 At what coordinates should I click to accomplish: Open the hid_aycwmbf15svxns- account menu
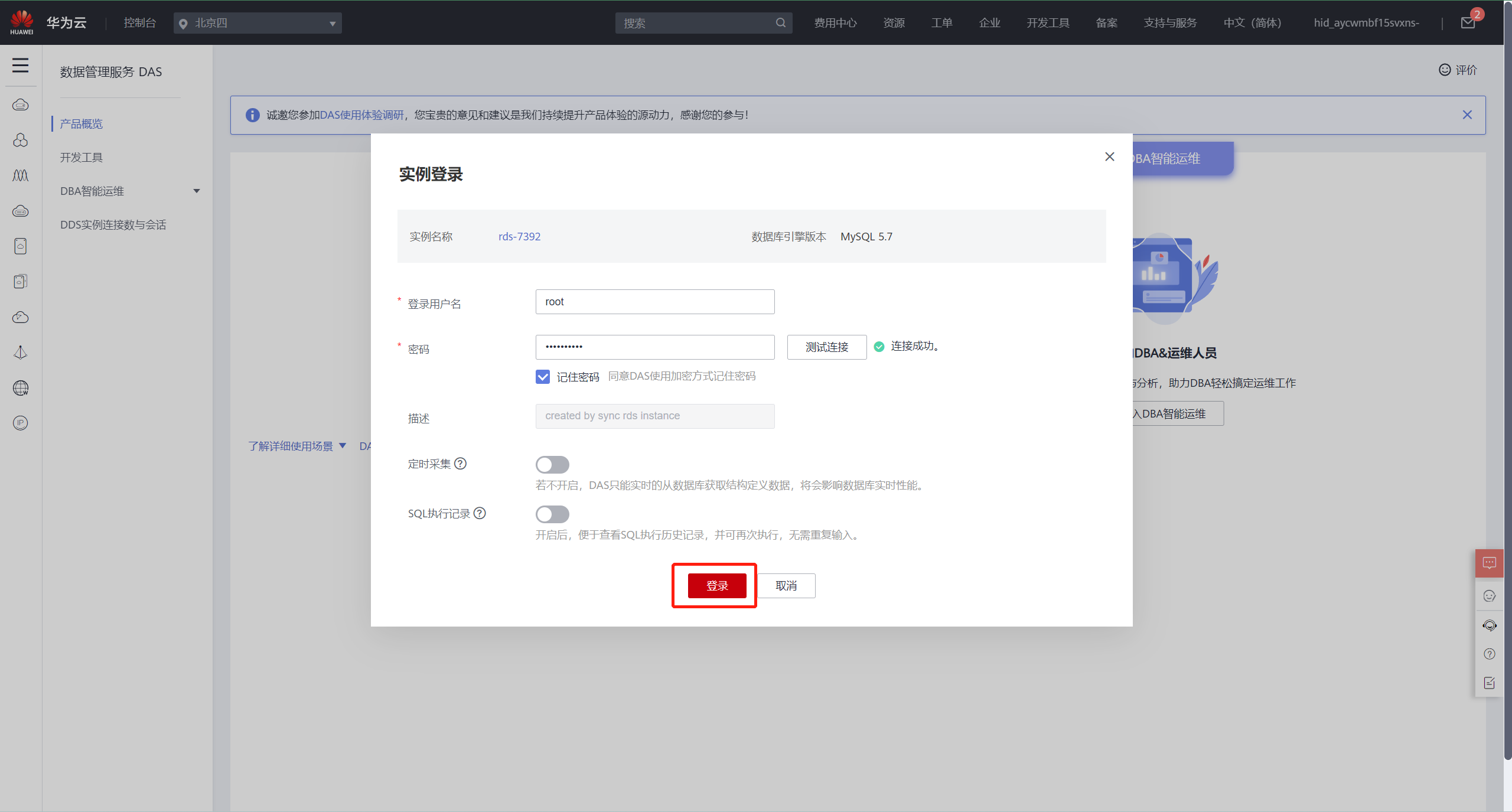pos(1366,23)
